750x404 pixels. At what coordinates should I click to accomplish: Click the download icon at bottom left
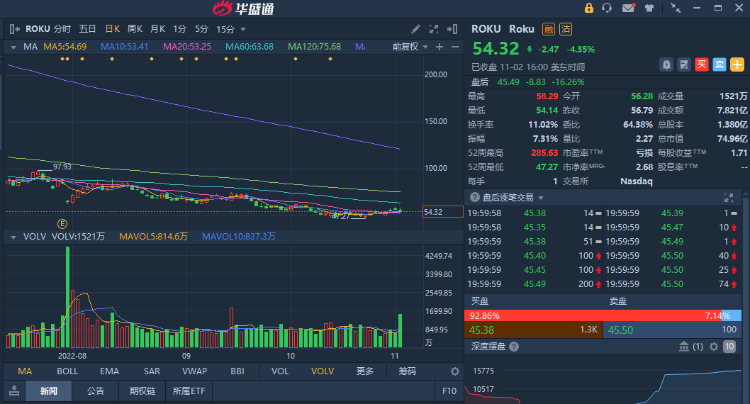[x=14, y=391]
